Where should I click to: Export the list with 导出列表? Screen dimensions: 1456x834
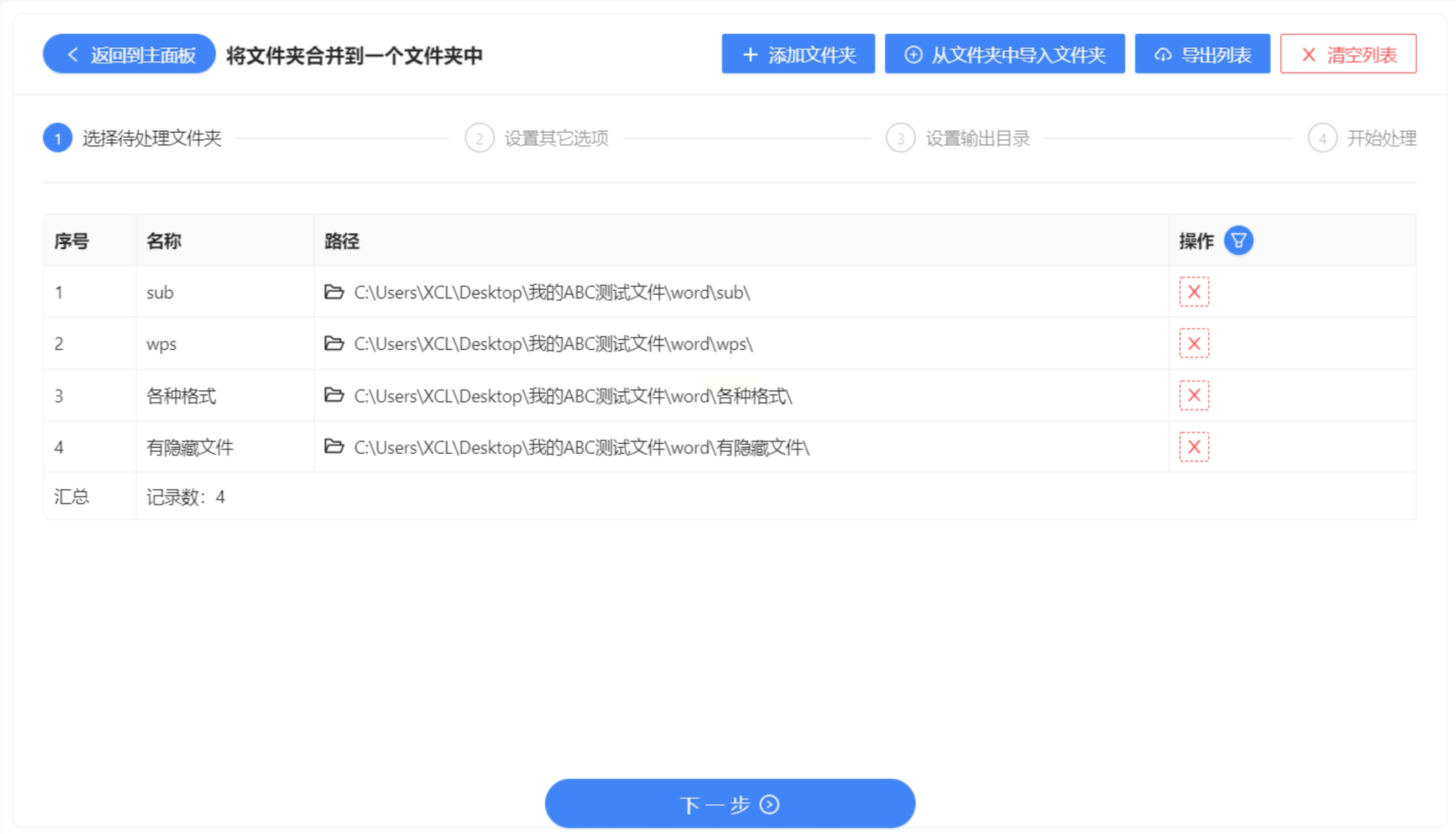click(1202, 54)
